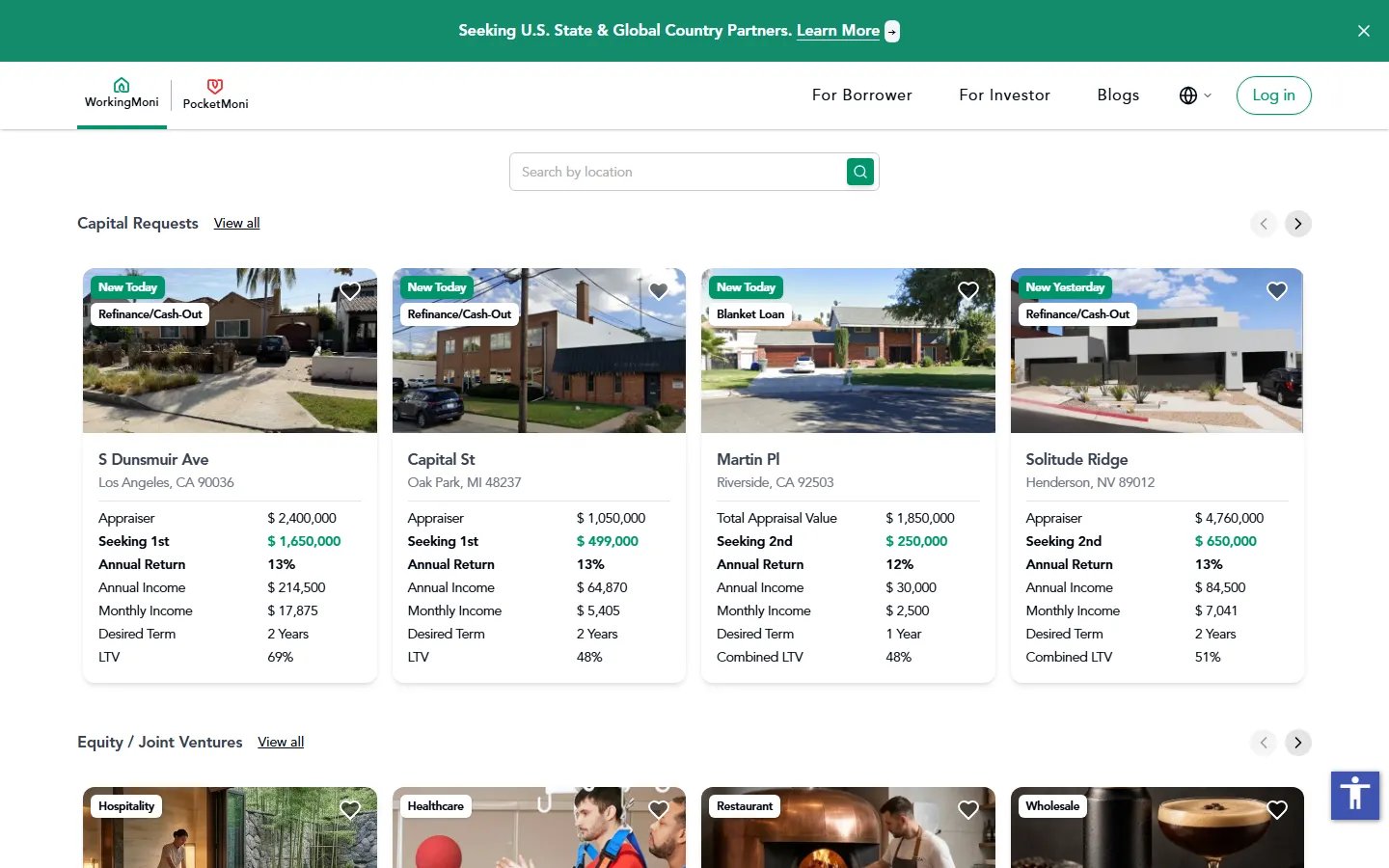Switch to WorkingMoni tab

coord(122,94)
